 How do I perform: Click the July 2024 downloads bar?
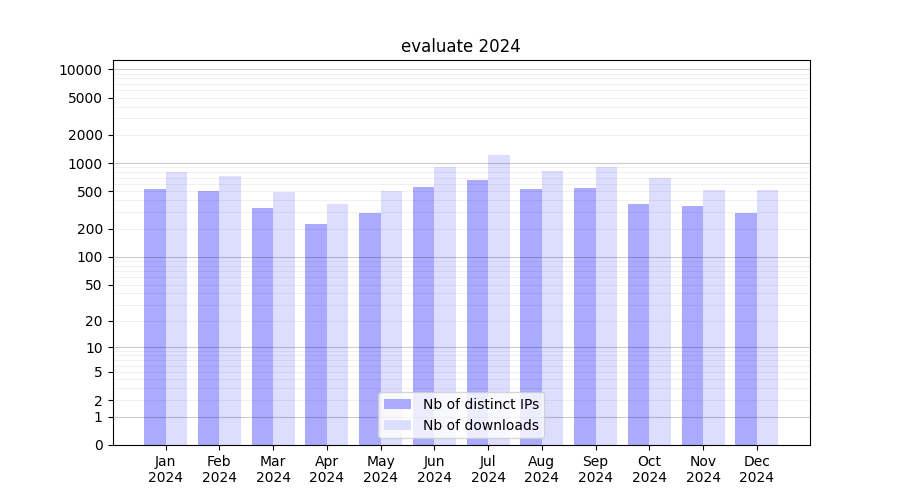(499, 300)
